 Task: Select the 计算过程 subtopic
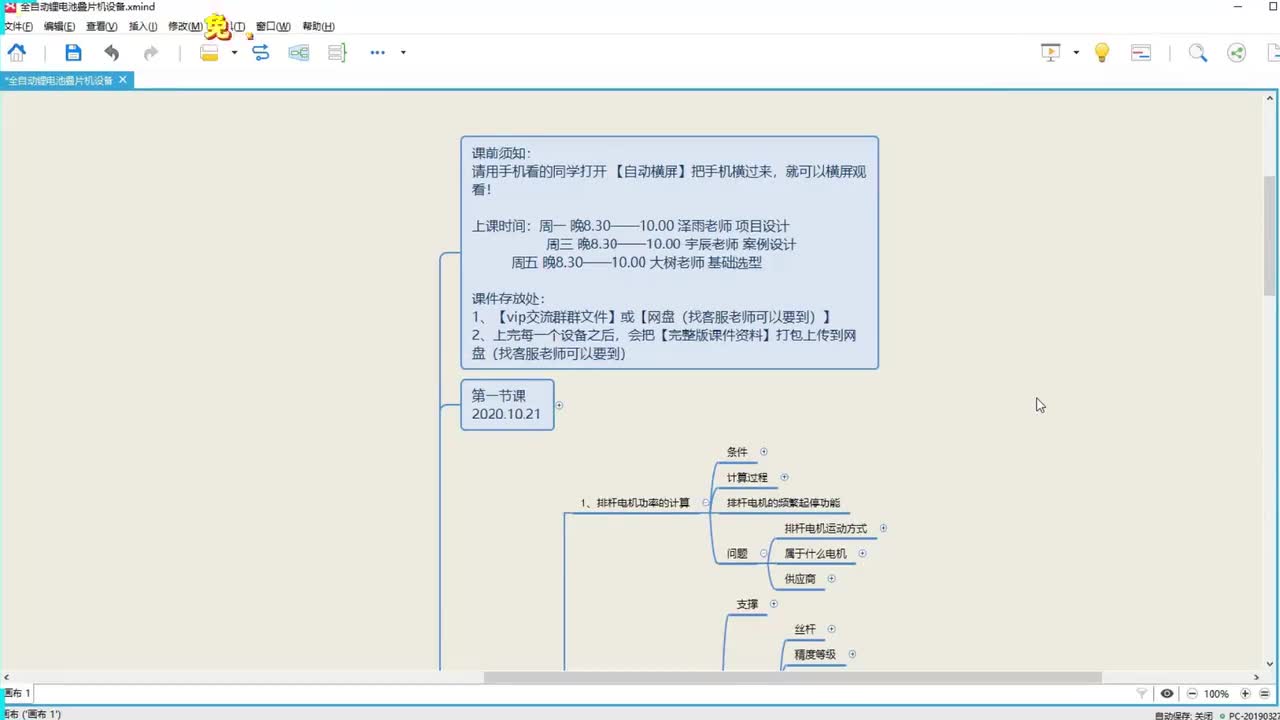coord(747,478)
